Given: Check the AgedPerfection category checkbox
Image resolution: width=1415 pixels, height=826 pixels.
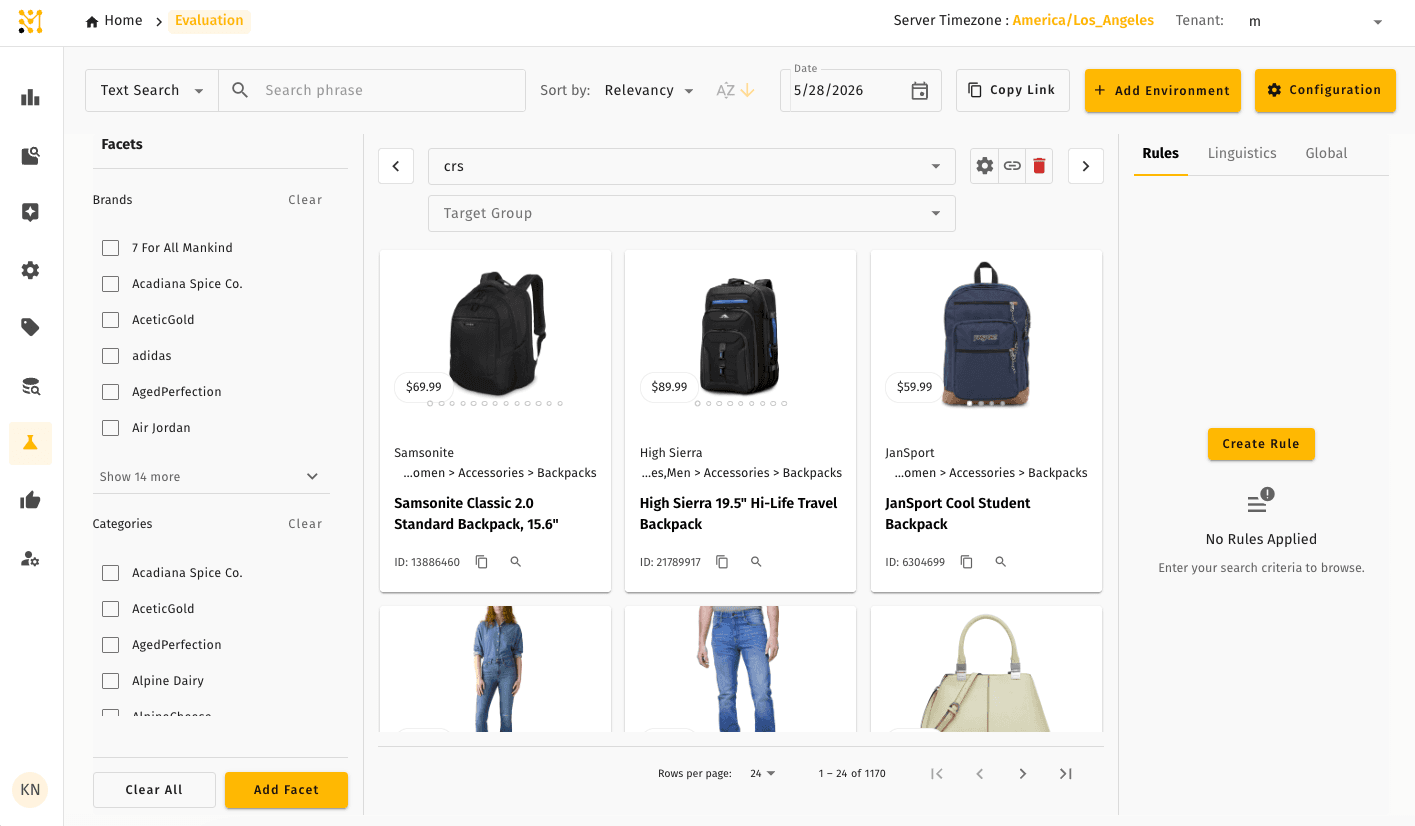Looking at the screenshot, I should coord(111,645).
